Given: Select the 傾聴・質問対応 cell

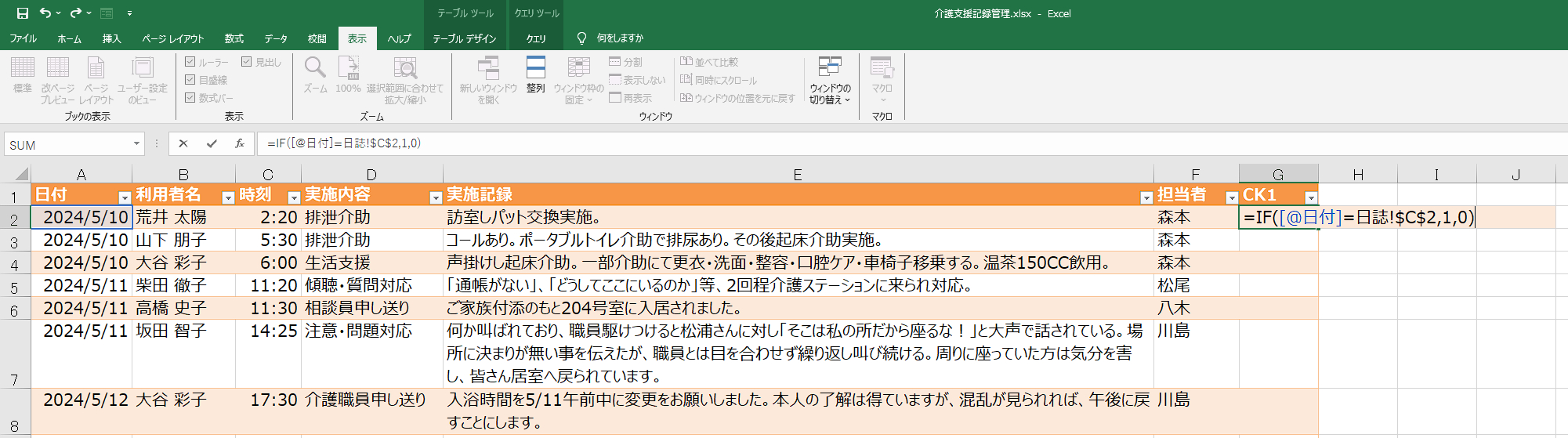Looking at the screenshot, I should tap(372, 285).
